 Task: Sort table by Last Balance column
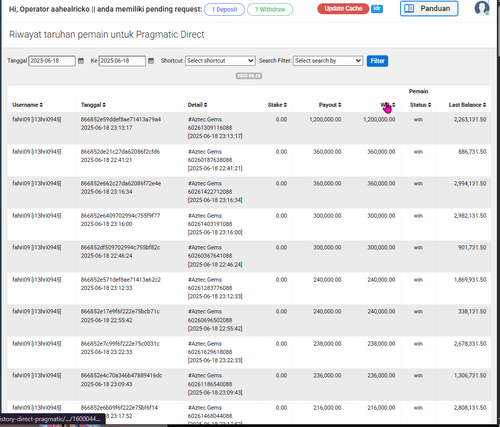[x=467, y=105]
